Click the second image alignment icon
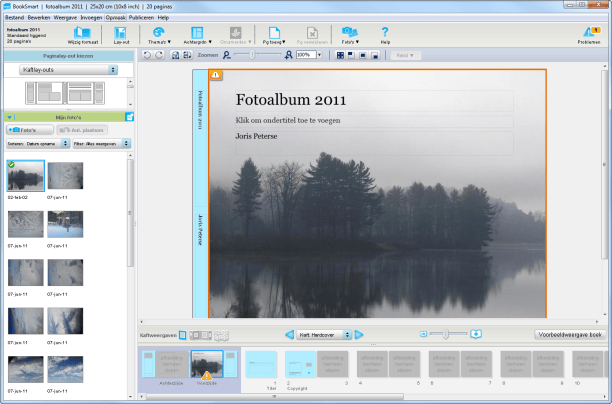 (352, 55)
